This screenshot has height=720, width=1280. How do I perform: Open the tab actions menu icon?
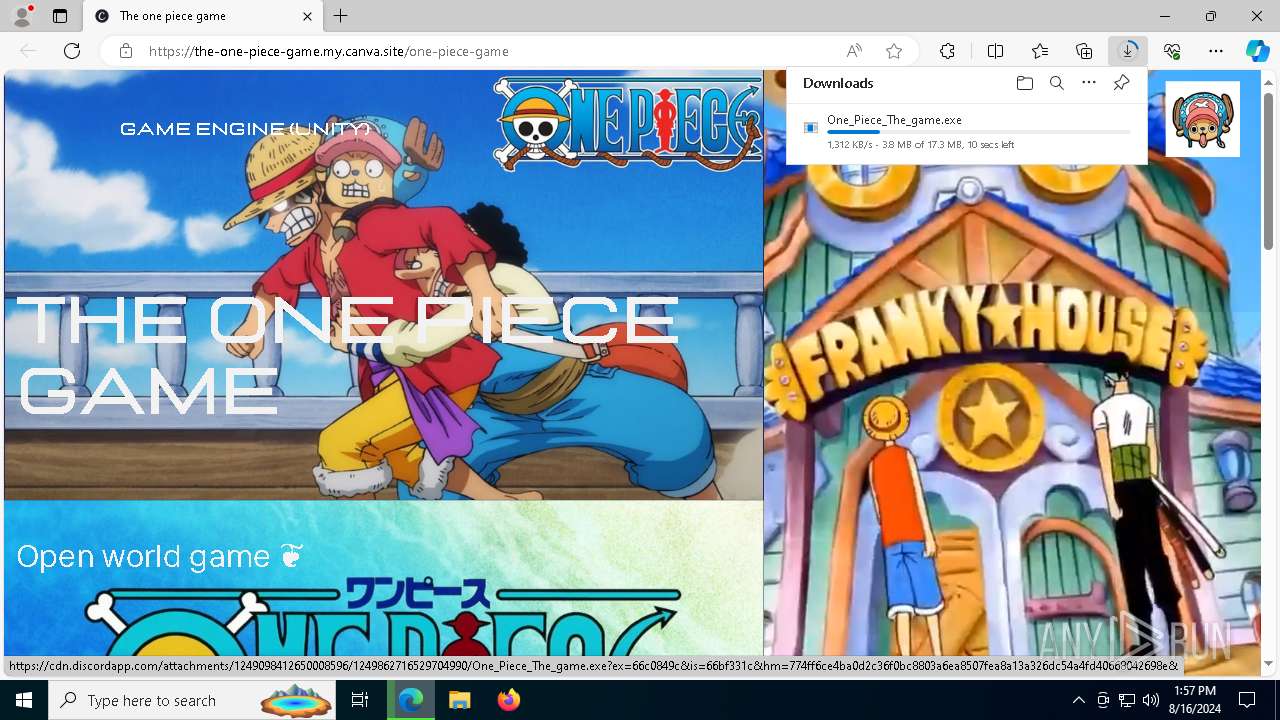(60, 16)
